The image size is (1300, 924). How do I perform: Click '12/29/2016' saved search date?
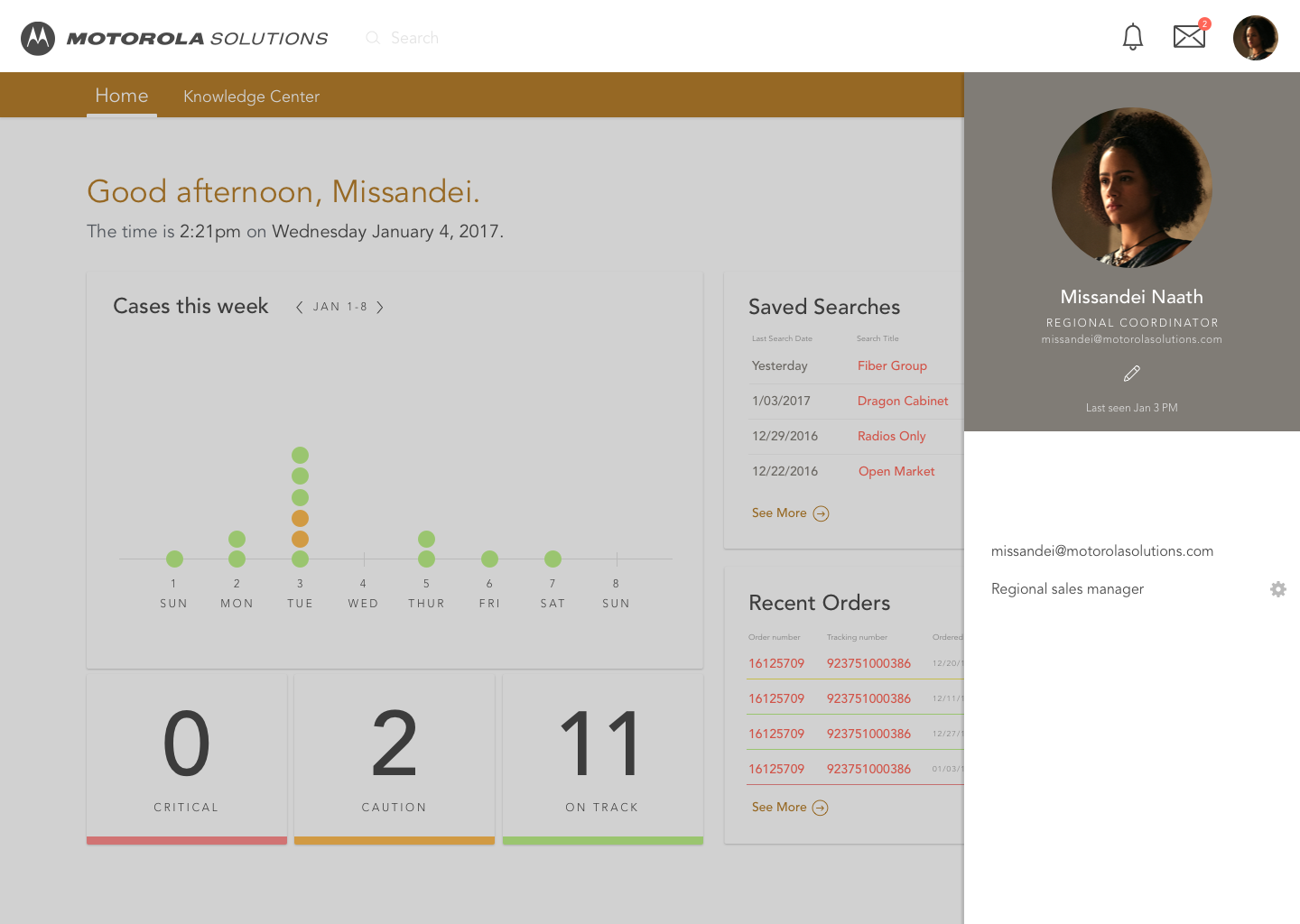pos(785,436)
